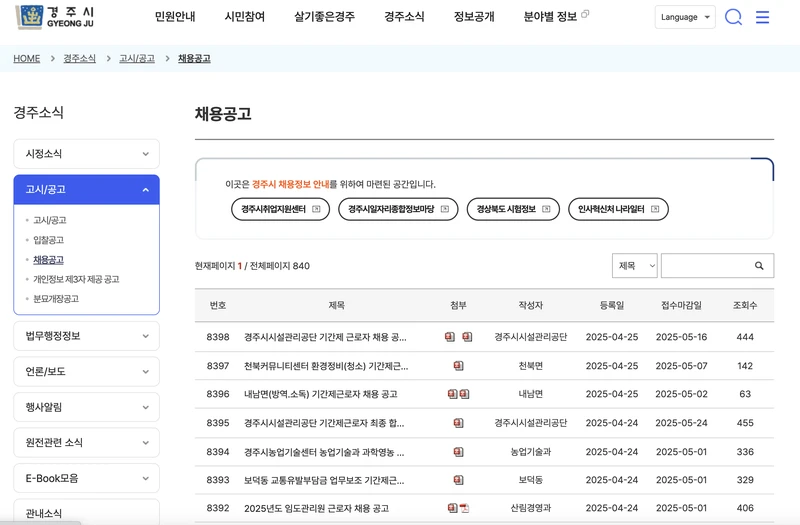Image resolution: width=800 pixels, height=525 pixels.
Task: Open post 경주시시설관리공단 기간제 근로자 채용 공
Action: click(325, 337)
